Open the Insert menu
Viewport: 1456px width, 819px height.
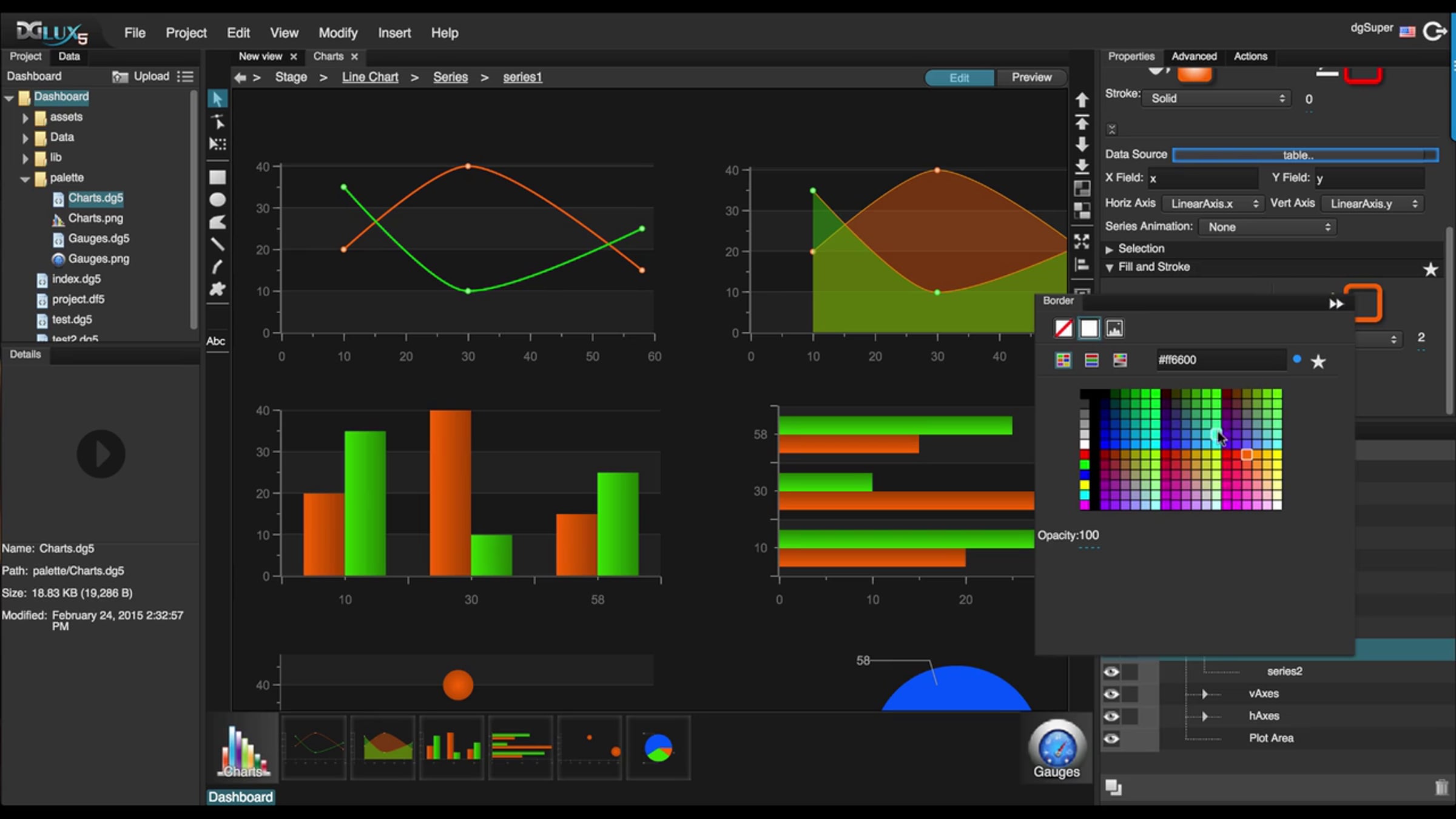(394, 33)
